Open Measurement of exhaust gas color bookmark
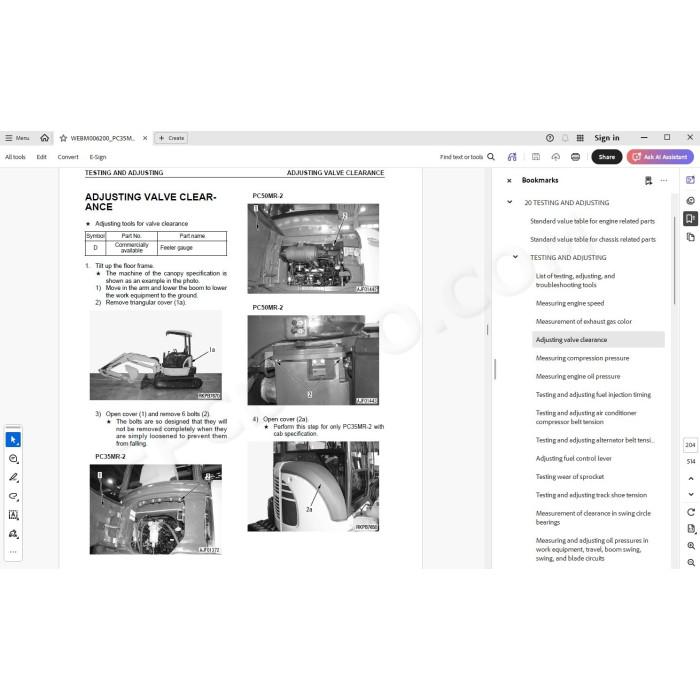 583,321
